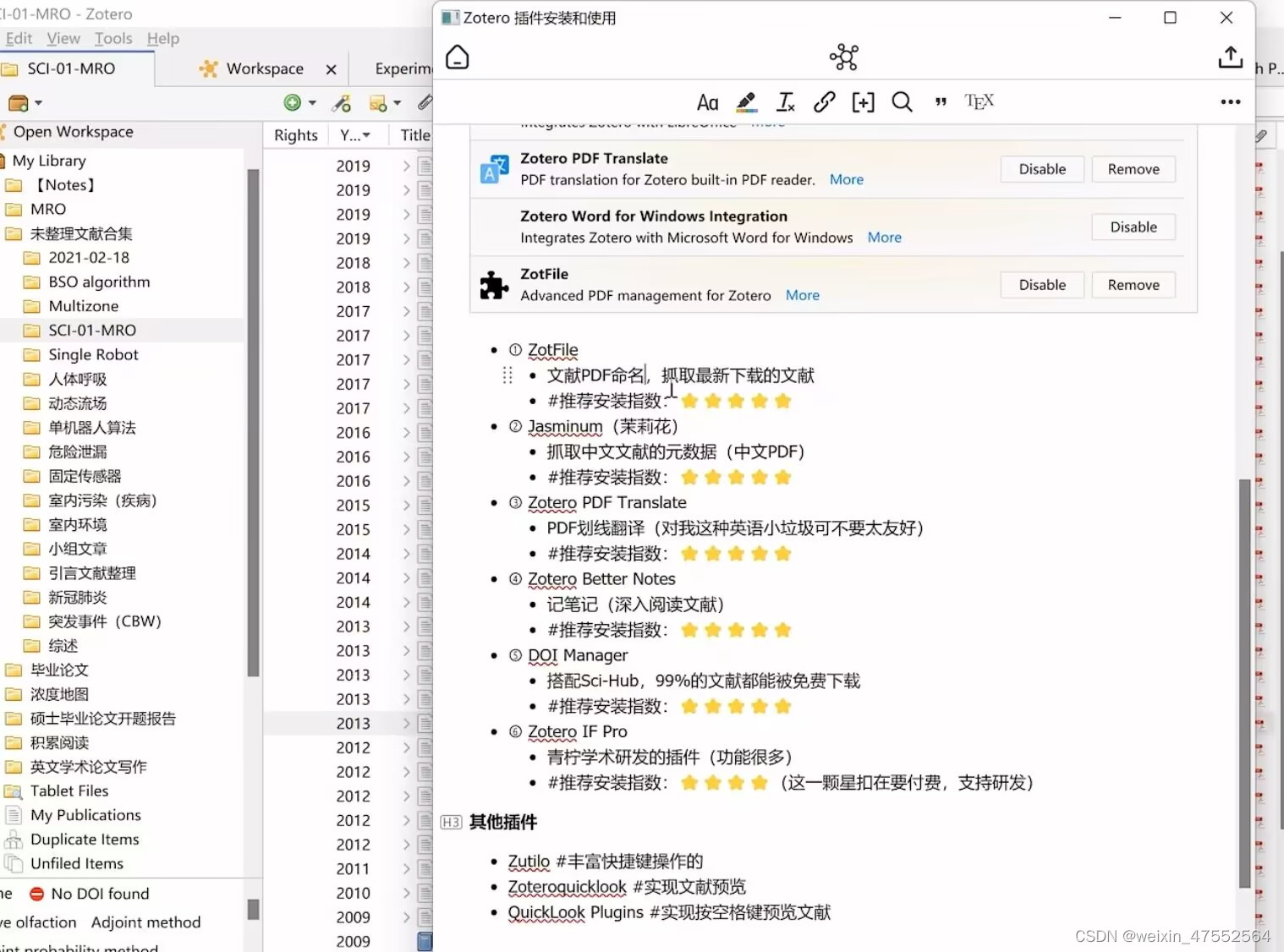The image size is (1284, 952).
Task: Clear formatting with the Ix tool
Action: tap(786, 102)
